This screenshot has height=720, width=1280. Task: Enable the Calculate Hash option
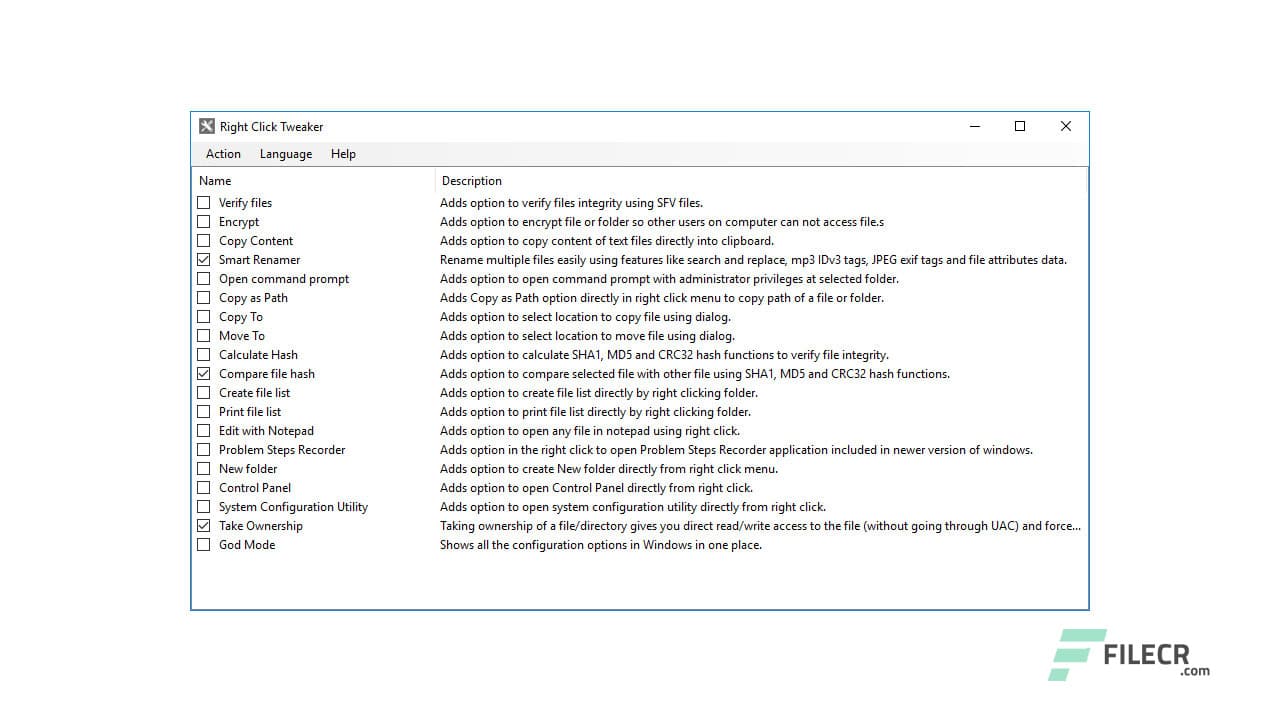tap(204, 354)
